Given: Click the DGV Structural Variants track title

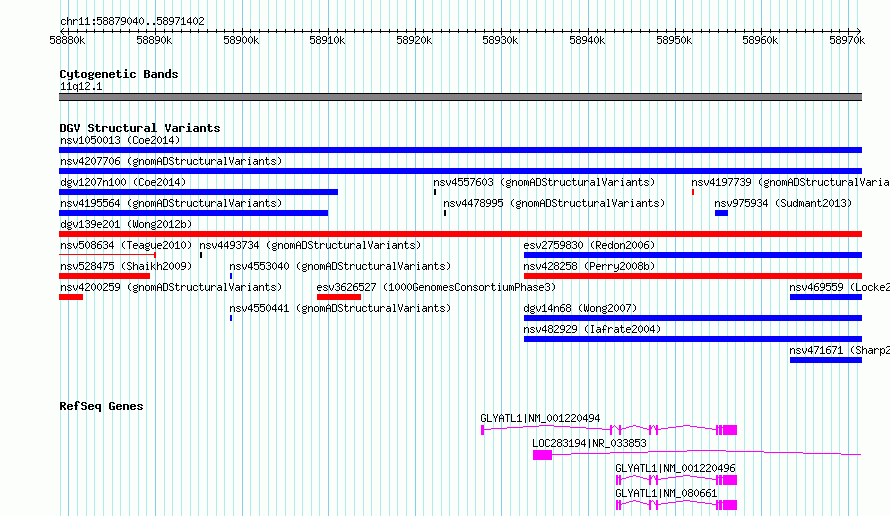Looking at the screenshot, I should (140, 128).
